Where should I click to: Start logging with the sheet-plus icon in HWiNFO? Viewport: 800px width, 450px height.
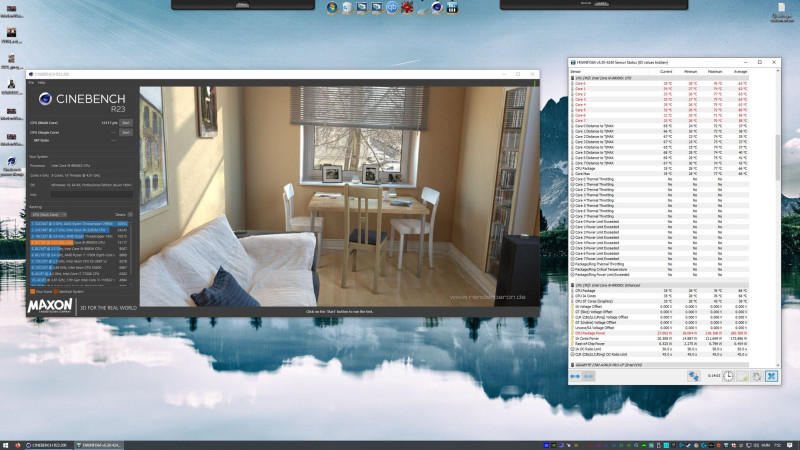coord(742,376)
